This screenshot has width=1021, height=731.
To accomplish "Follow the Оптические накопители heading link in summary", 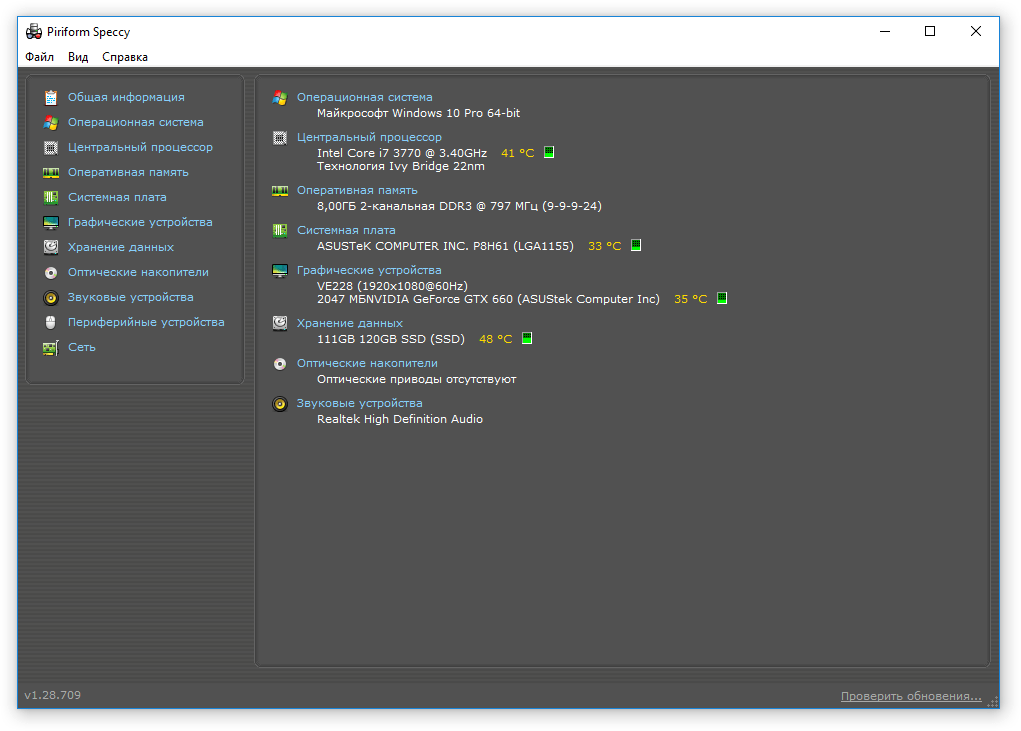I will coord(367,363).
